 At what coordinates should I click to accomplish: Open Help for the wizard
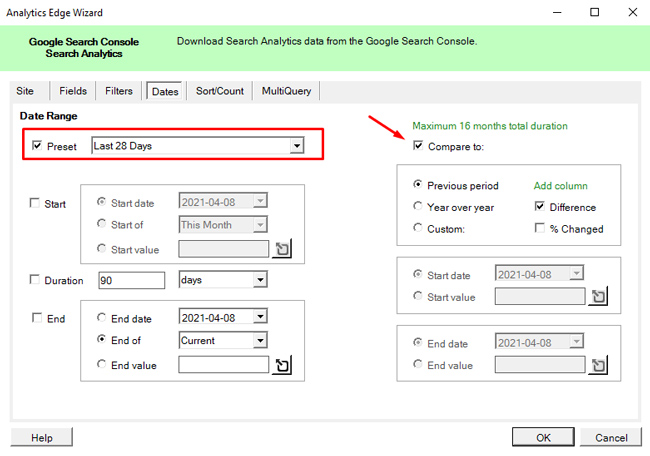coord(41,437)
